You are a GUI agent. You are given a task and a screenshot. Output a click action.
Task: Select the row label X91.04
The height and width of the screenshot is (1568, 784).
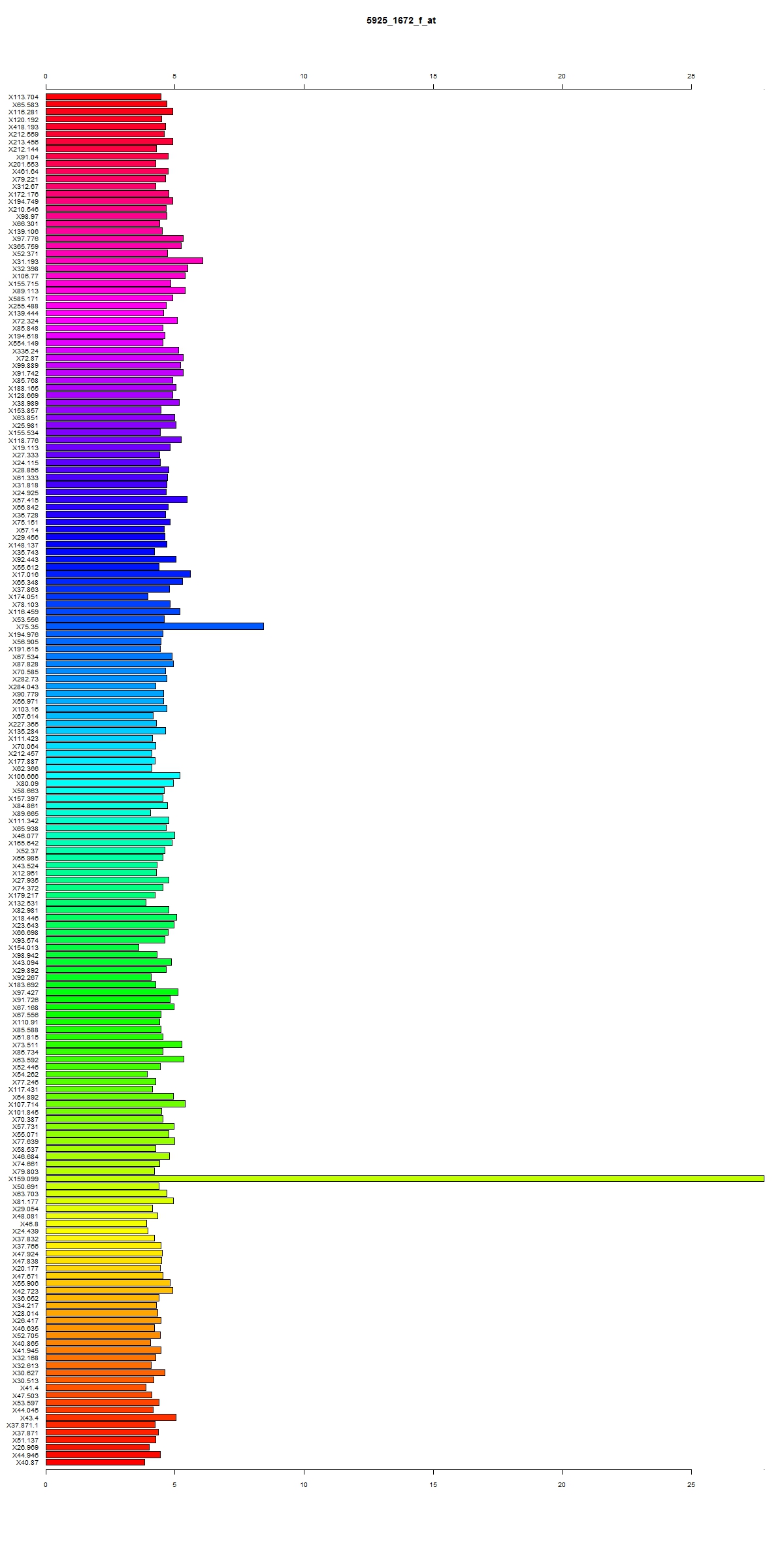click(x=27, y=157)
